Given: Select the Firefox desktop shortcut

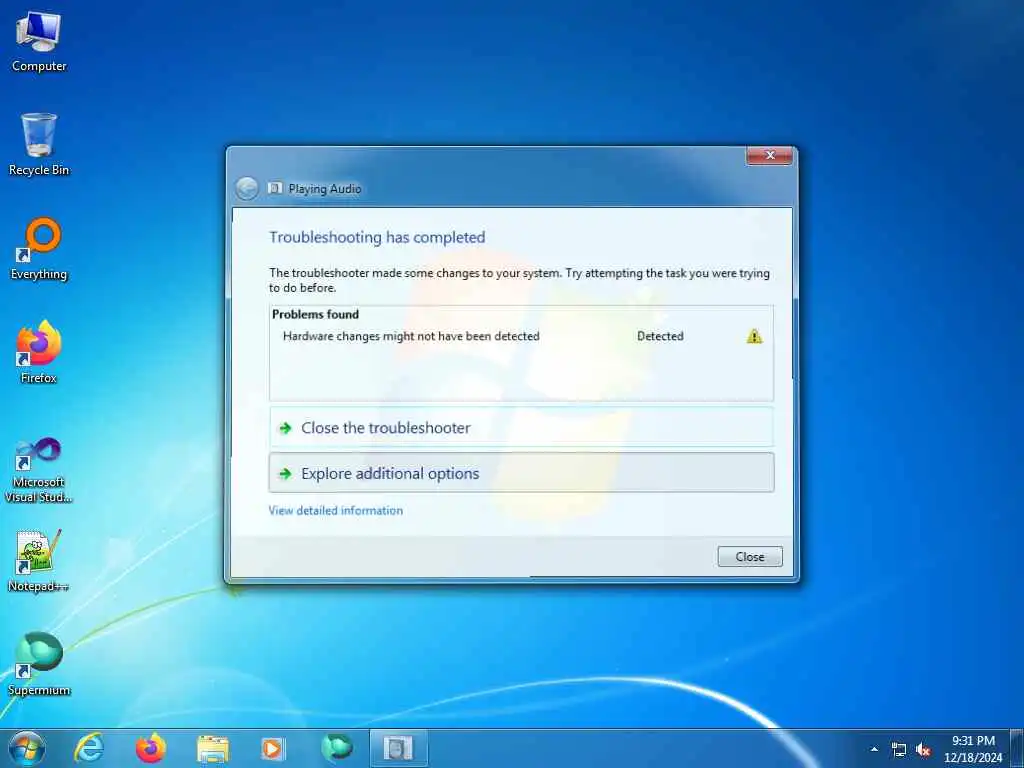Looking at the screenshot, I should click(x=39, y=352).
